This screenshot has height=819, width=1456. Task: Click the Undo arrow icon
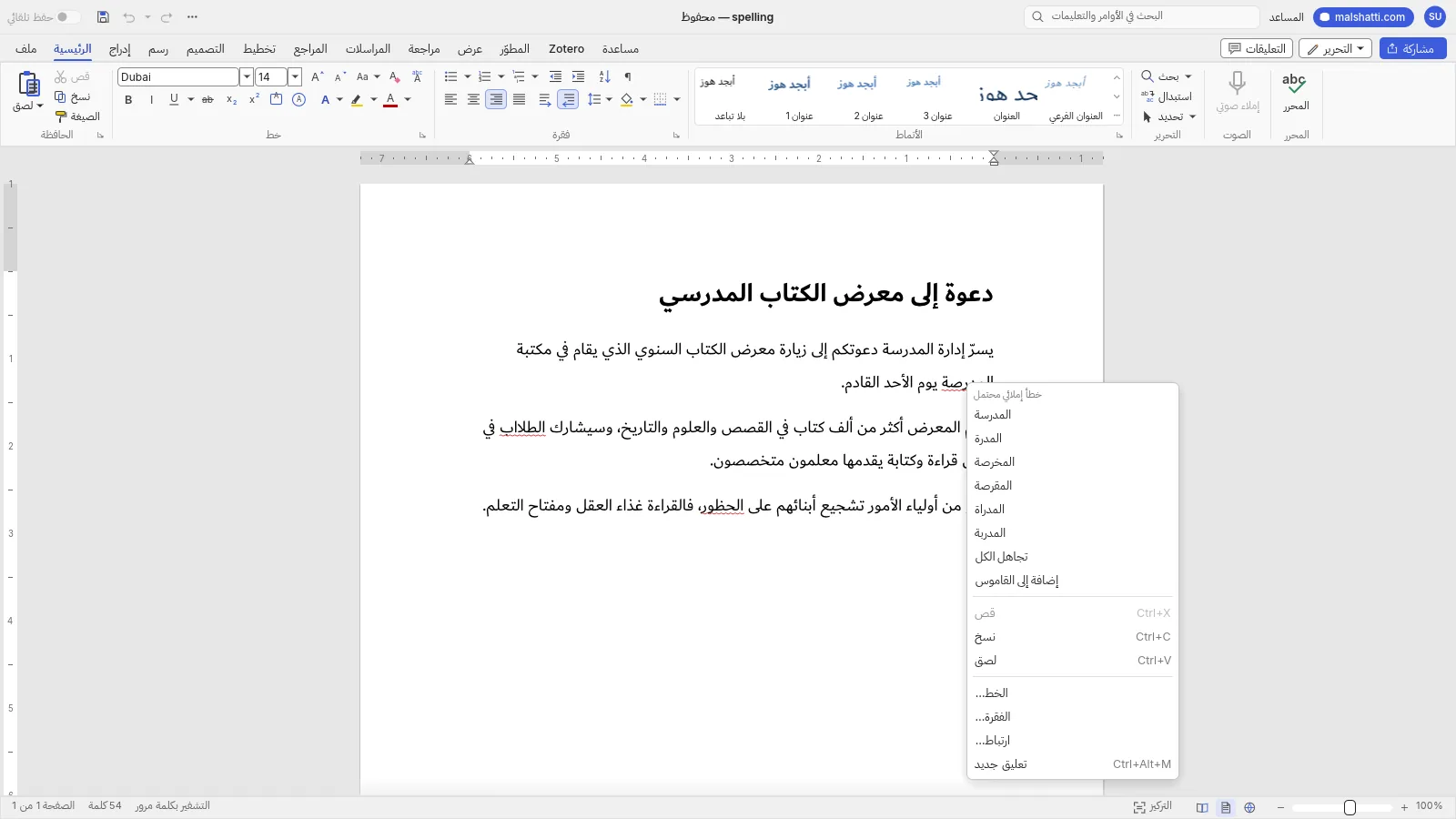click(129, 17)
